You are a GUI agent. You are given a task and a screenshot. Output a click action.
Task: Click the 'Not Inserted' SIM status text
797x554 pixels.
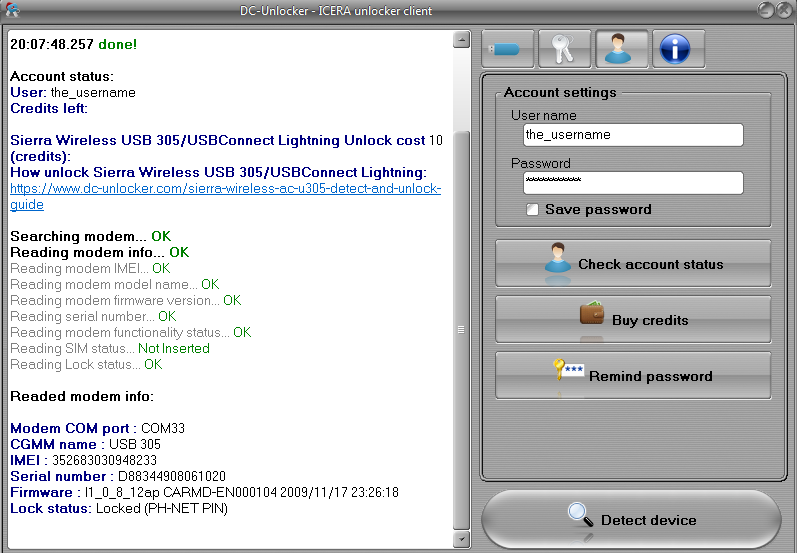click(174, 349)
